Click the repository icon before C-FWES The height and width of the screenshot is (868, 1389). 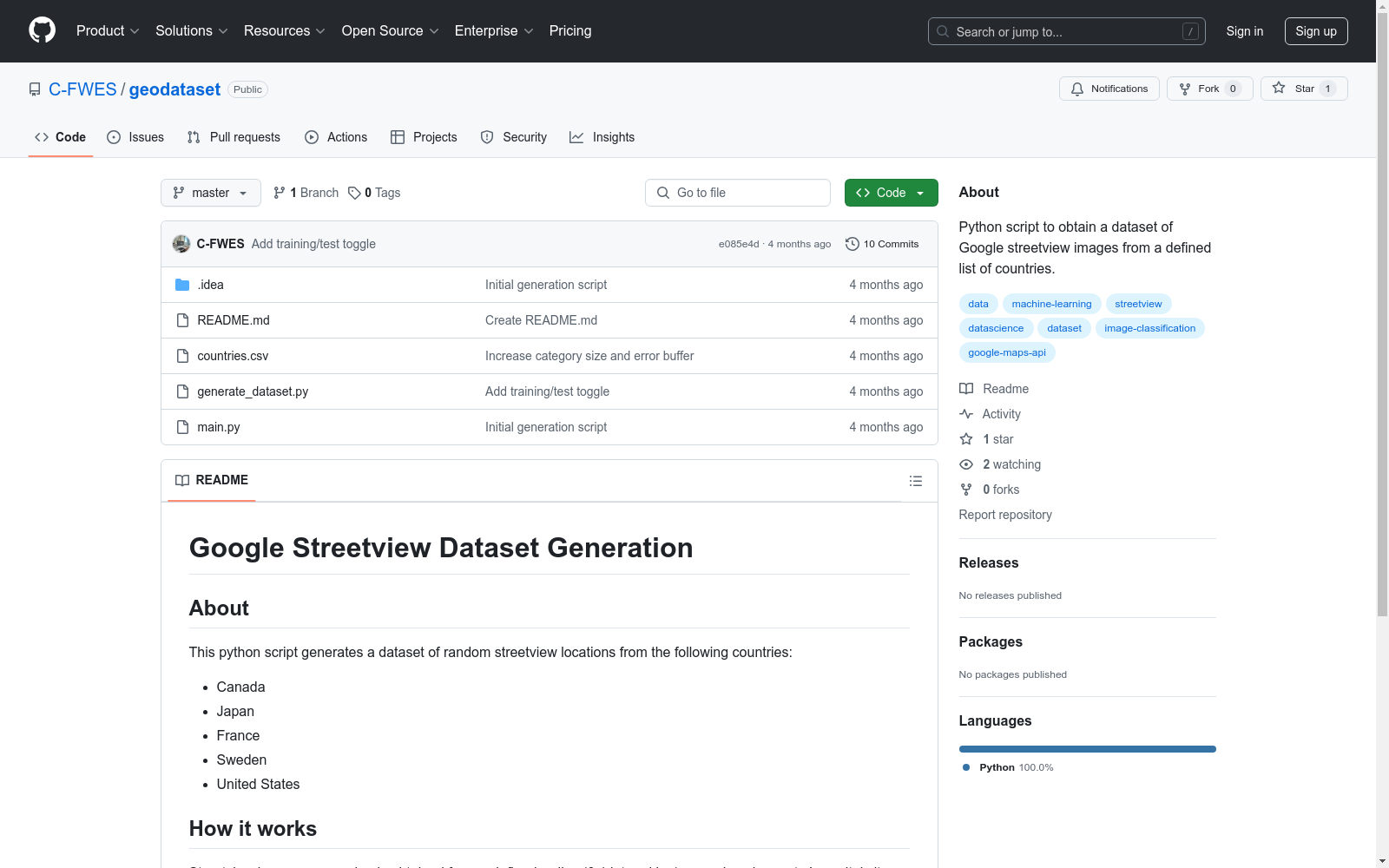point(35,89)
